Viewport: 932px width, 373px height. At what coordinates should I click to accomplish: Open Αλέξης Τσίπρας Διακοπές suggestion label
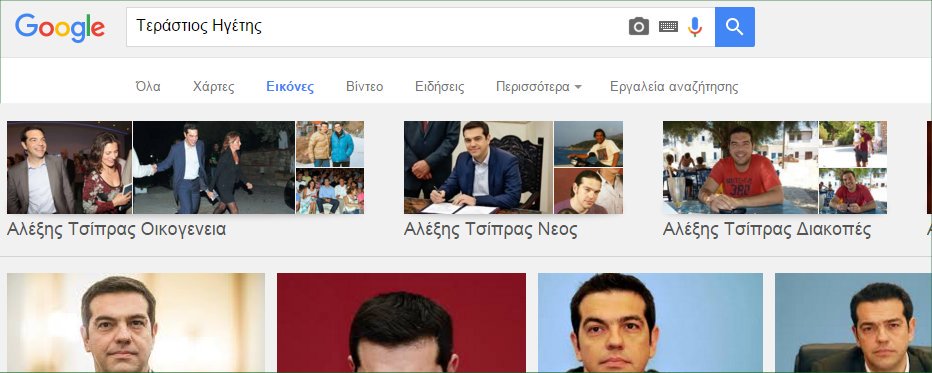coord(767,229)
